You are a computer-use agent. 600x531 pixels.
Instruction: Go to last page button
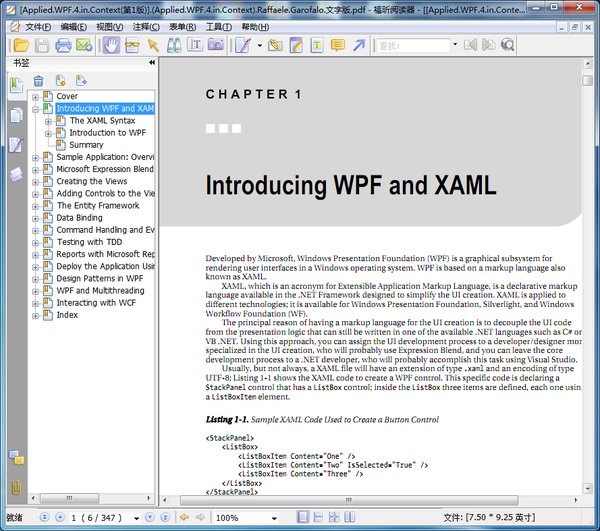(165, 517)
